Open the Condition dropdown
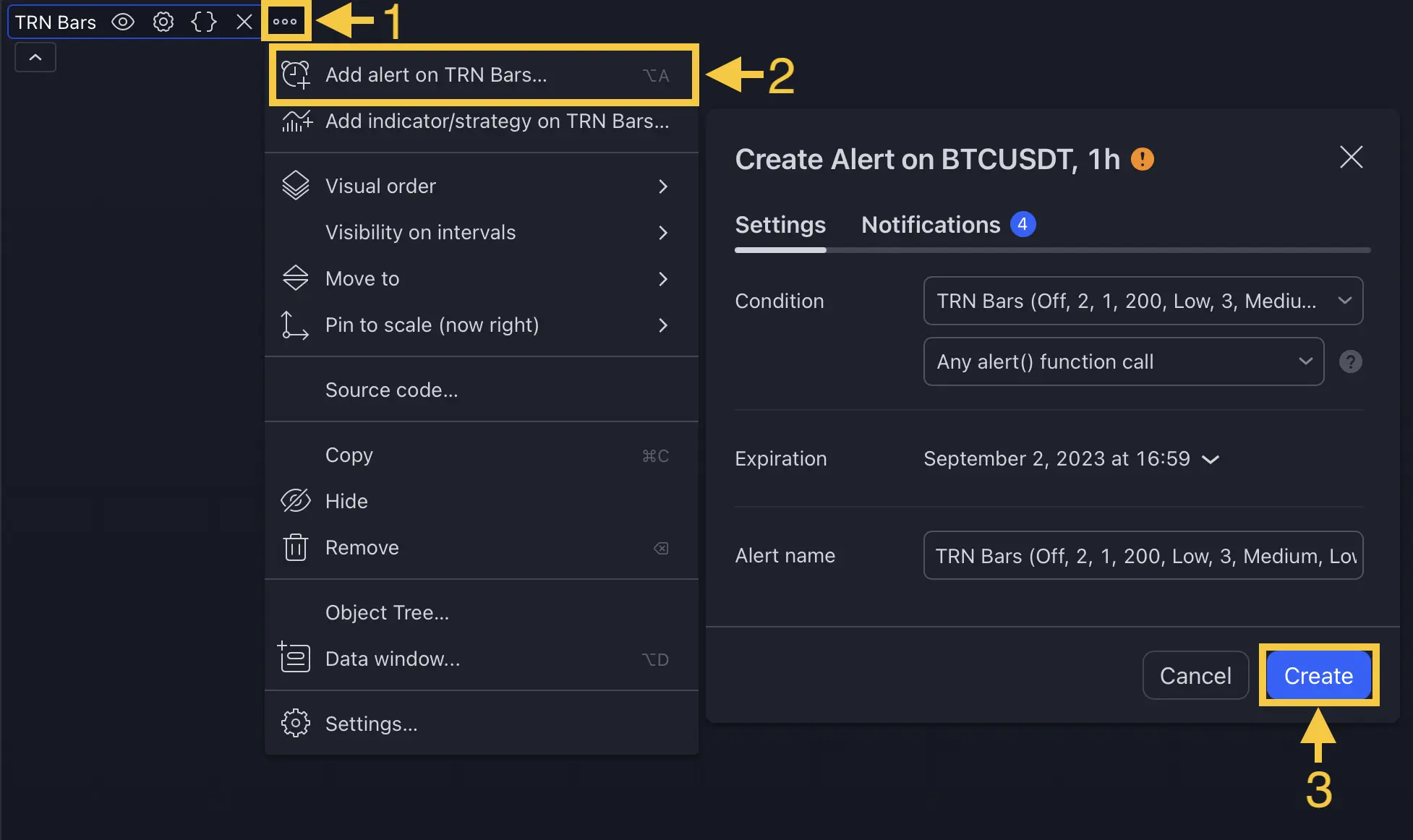 (1143, 301)
